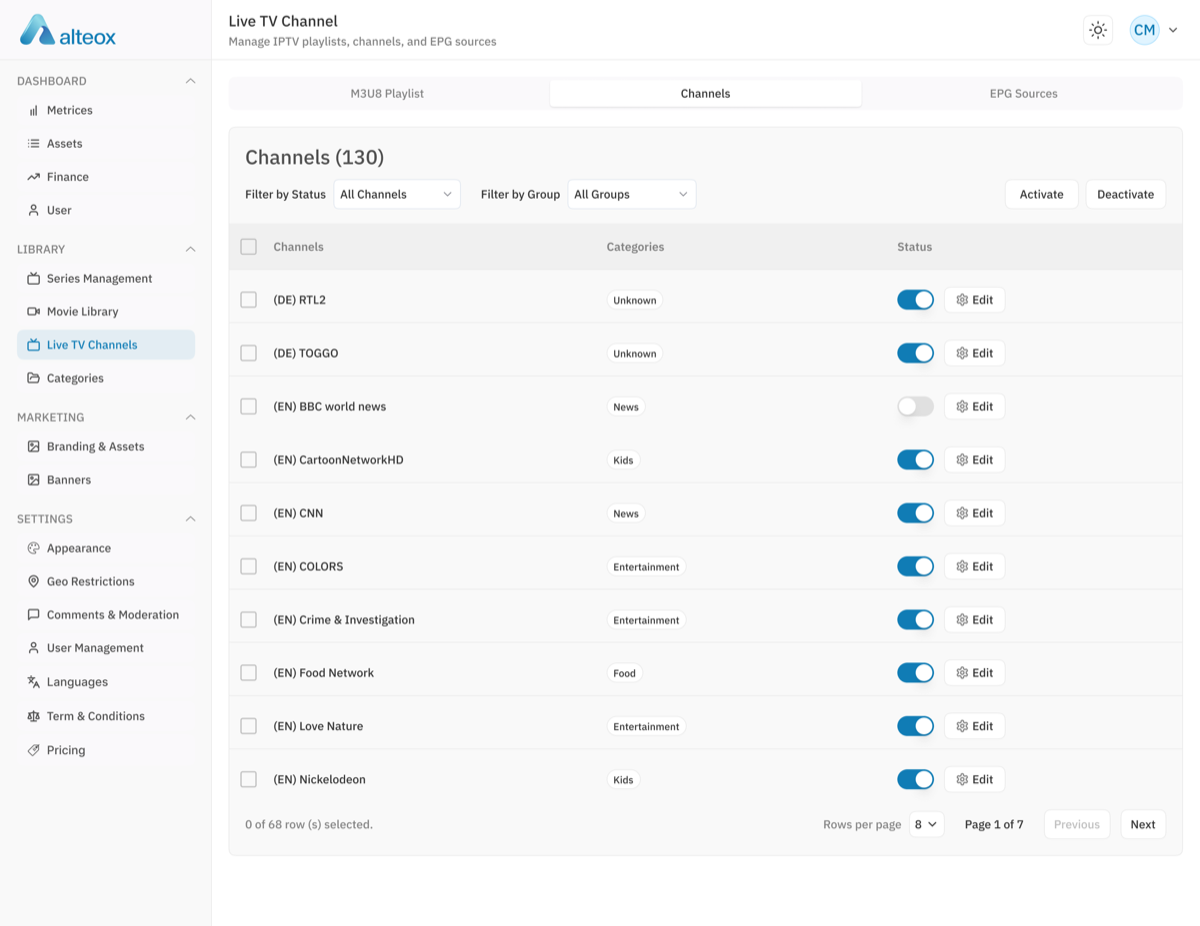
Task: Toggle light/dark theme sun icon
Action: (1098, 30)
